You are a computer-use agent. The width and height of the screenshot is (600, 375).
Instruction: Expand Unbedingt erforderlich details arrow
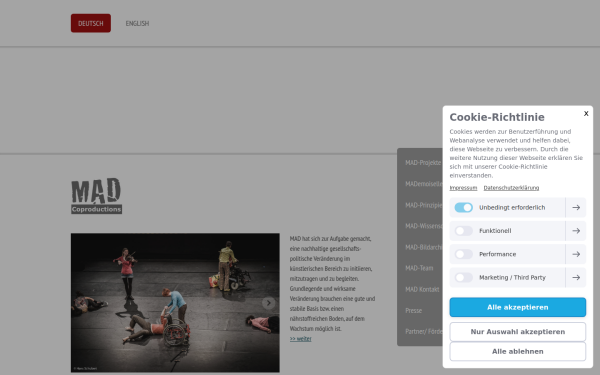click(x=576, y=207)
